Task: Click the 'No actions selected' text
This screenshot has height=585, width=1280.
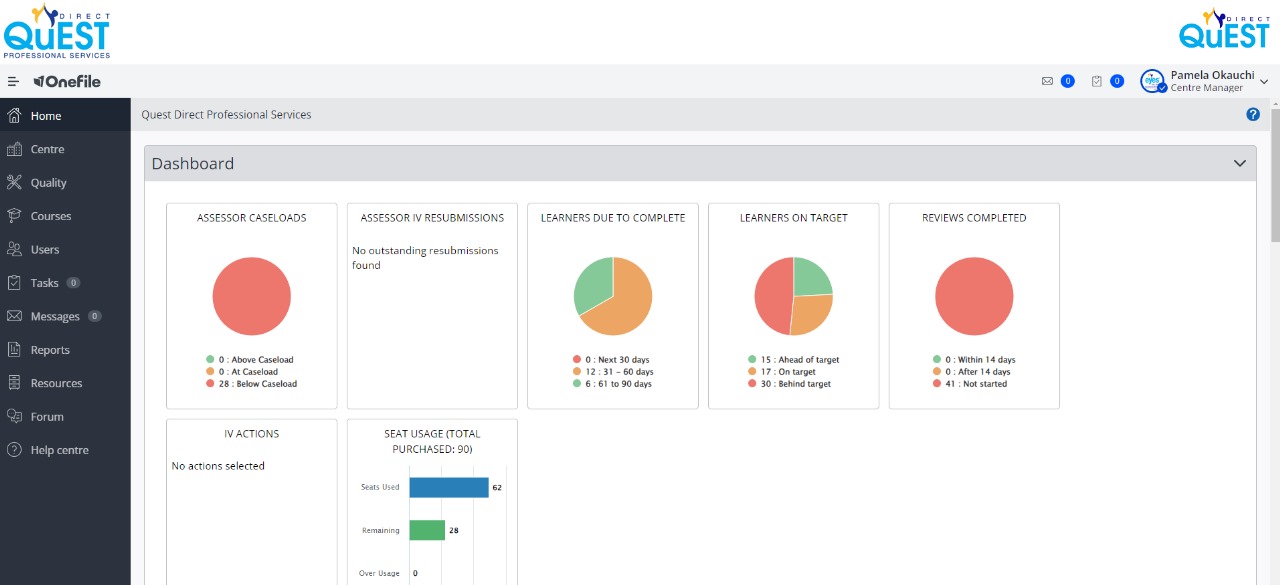Action: [218, 466]
